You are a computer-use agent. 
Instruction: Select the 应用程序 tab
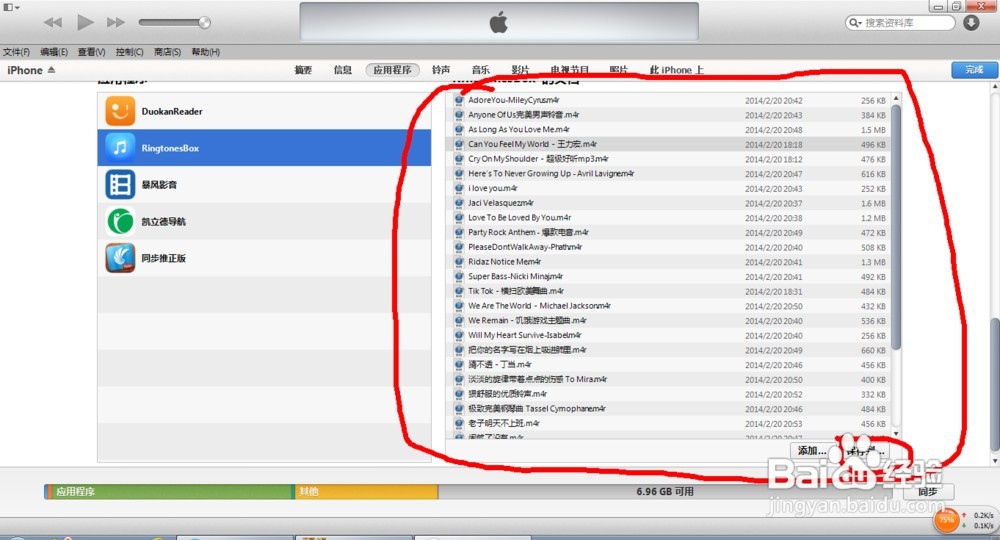[x=392, y=69]
